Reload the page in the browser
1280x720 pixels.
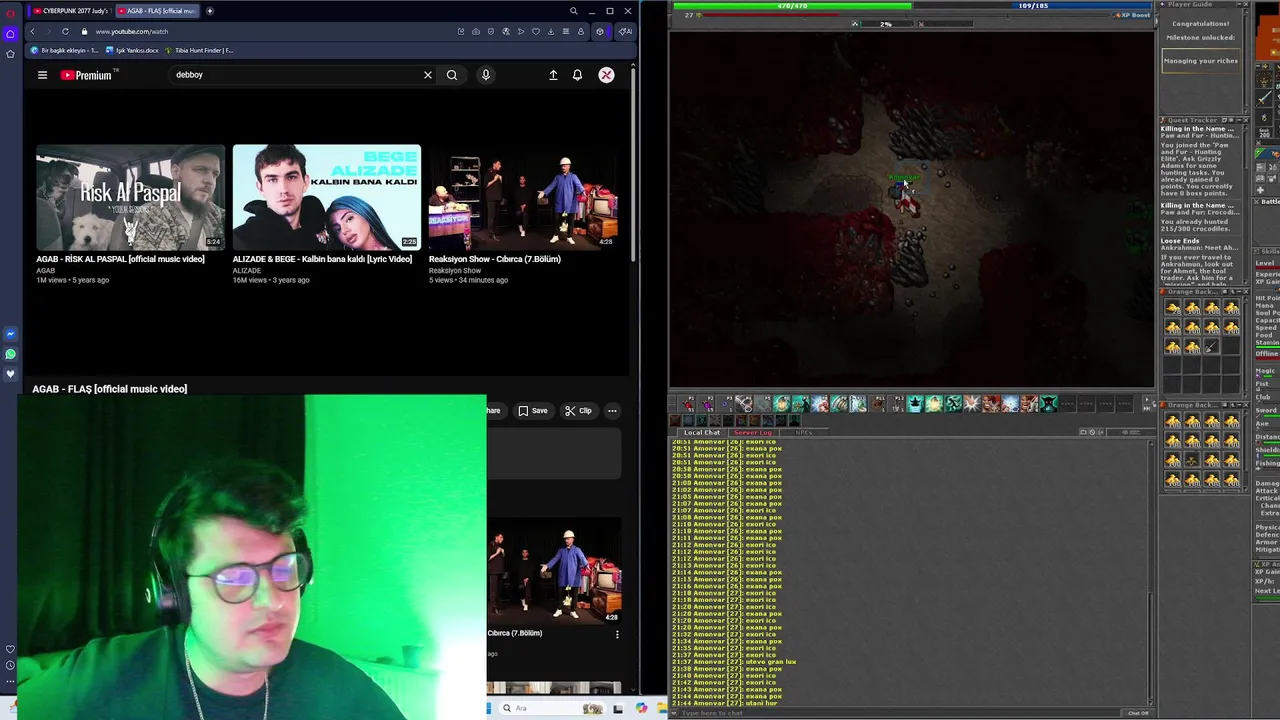click(65, 31)
